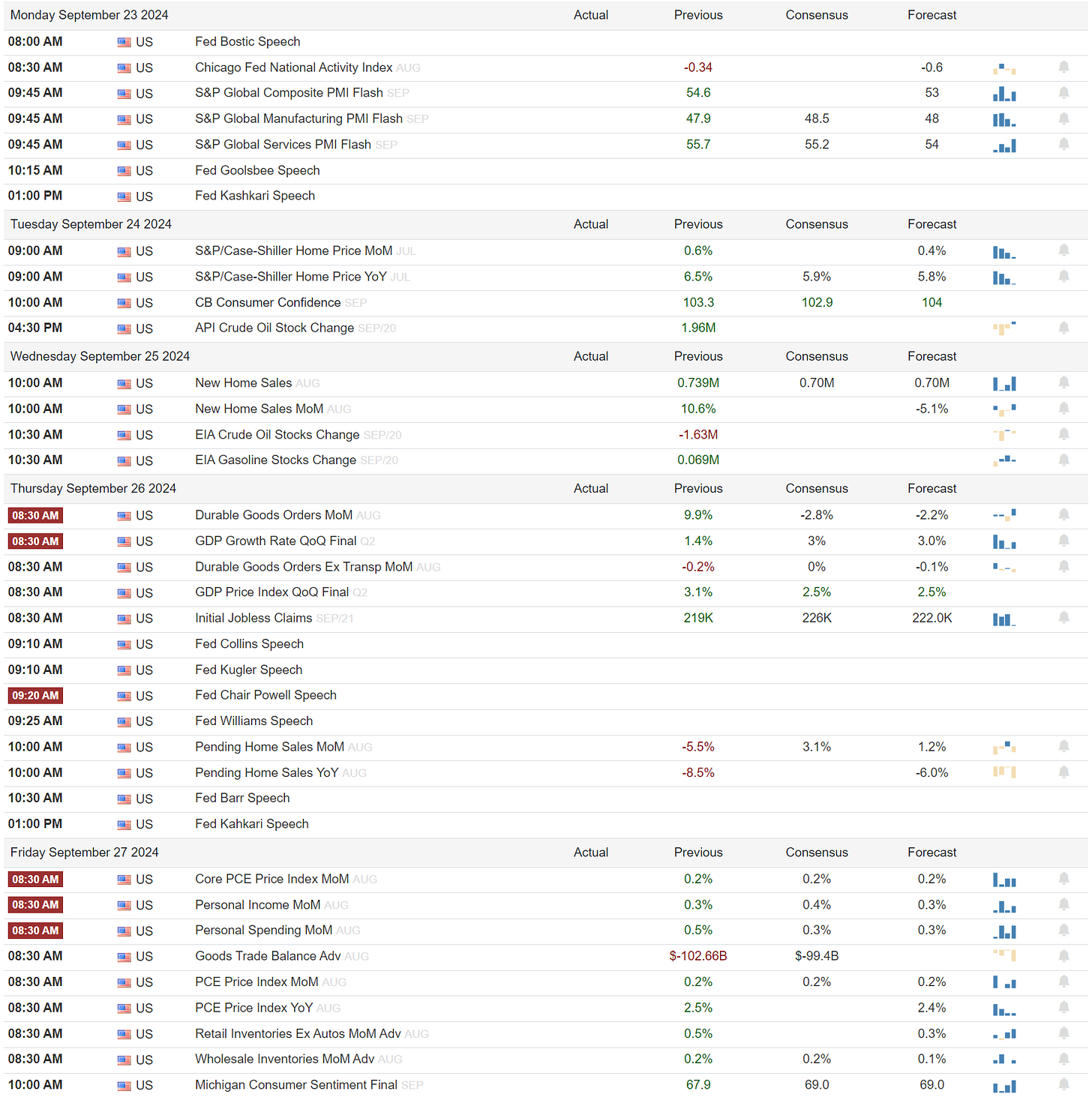
Task: Set an alert for Wholesale Inventories Mom Adv
Action: (x=1063, y=1059)
